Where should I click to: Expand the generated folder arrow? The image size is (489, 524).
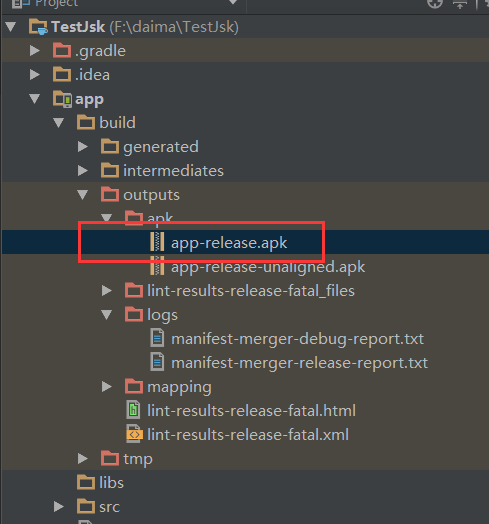[x=83, y=147]
